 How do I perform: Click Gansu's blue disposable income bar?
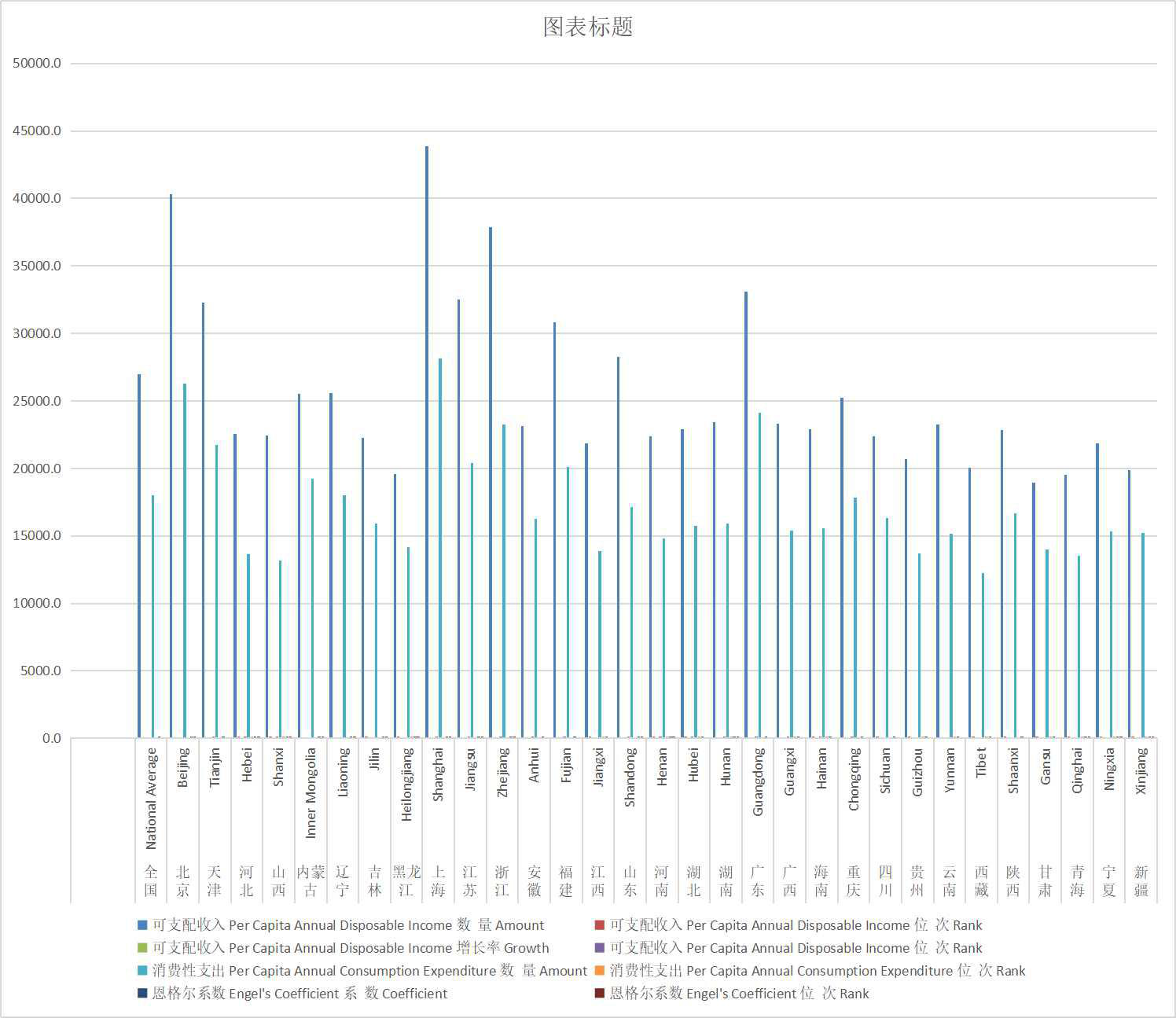(1034, 610)
